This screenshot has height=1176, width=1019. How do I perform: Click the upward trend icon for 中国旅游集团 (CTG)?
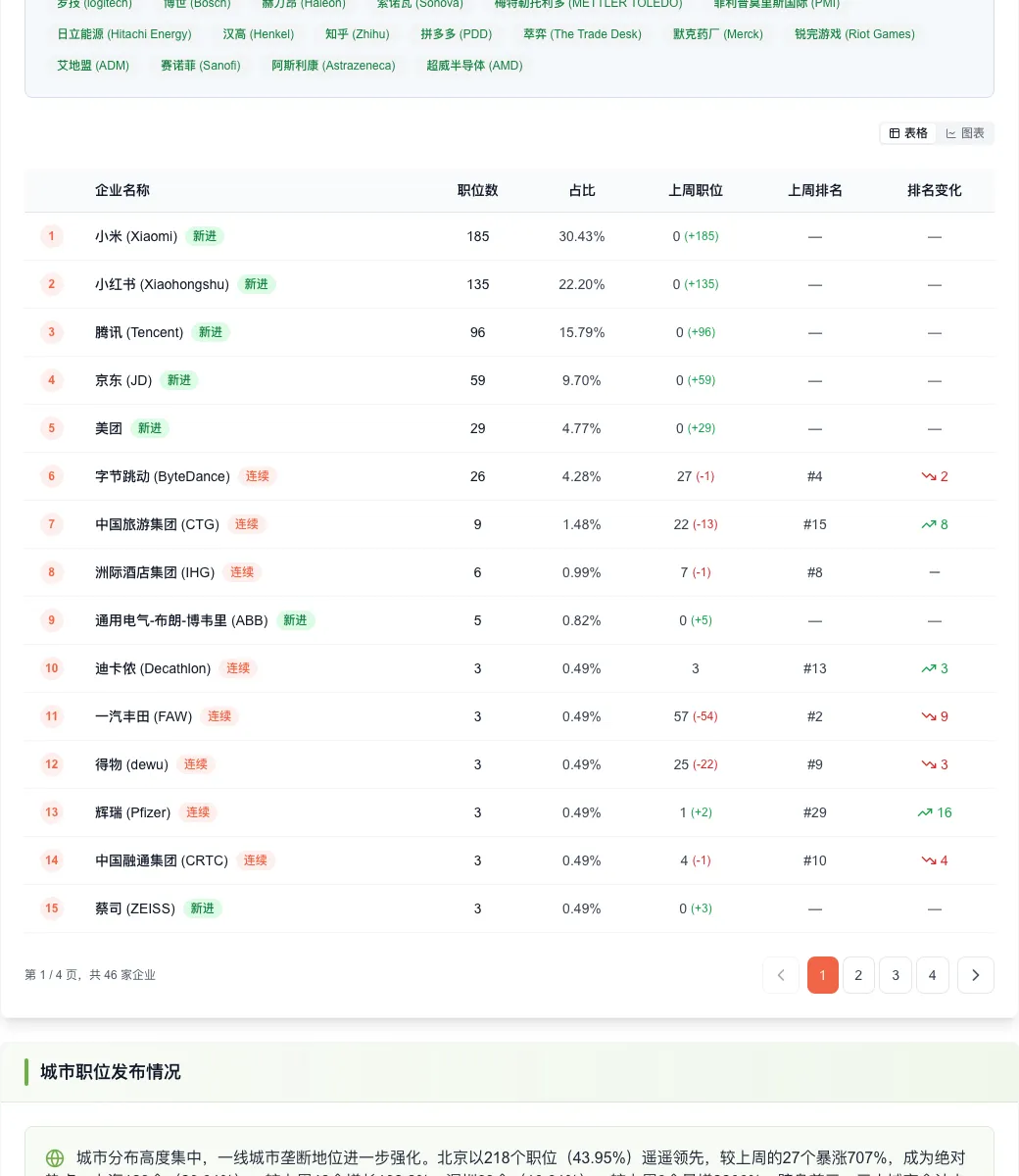[x=929, y=524]
